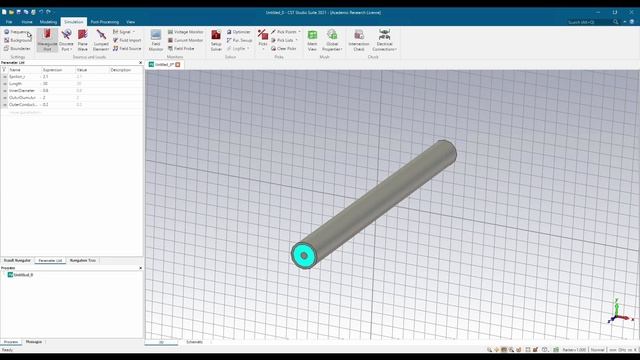
Task: Switch to the Modeling ribbon tab
Action: pos(48,22)
